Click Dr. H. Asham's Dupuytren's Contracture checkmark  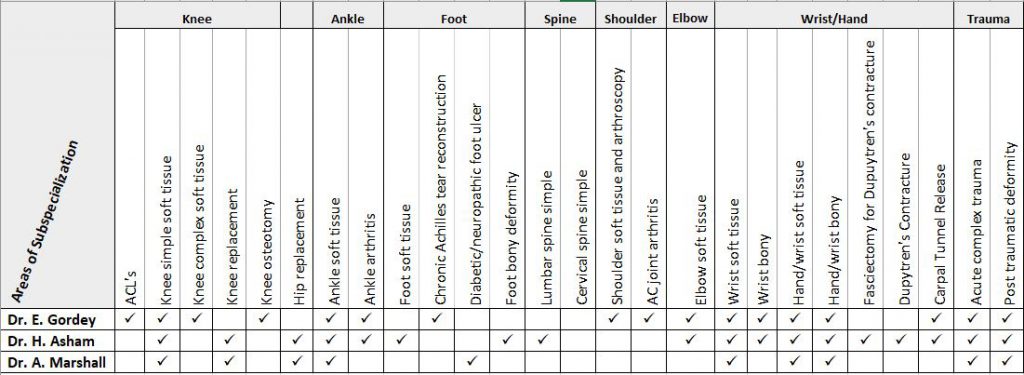(x=901, y=339)
